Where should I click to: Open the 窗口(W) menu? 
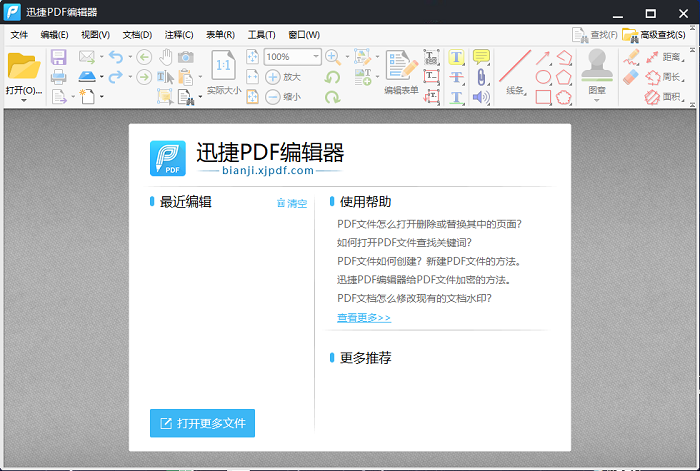point(304,35)
